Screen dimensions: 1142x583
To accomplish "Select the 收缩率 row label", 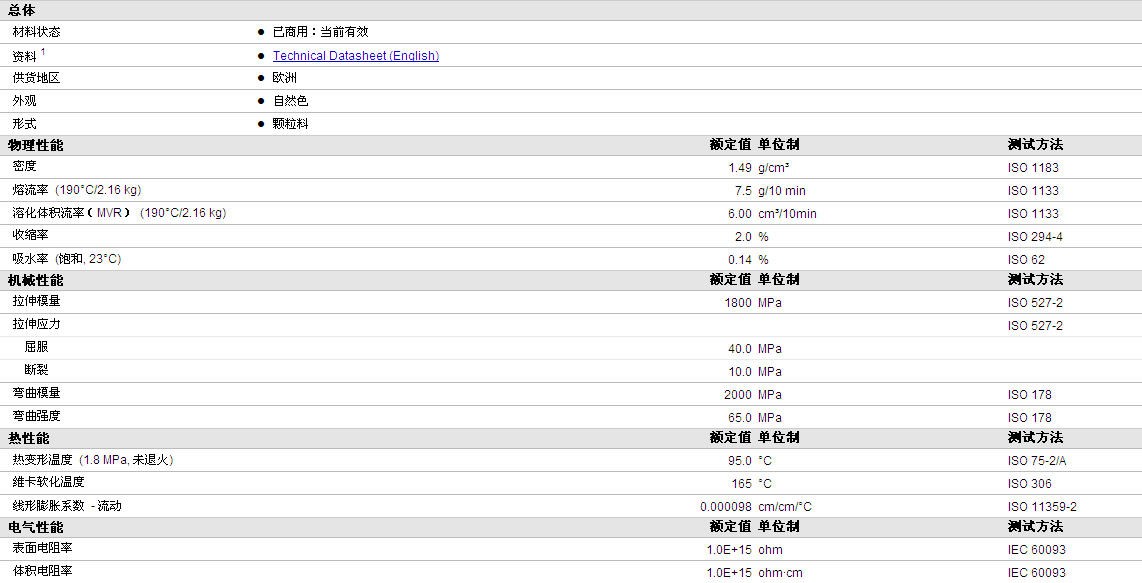I will [31, 235].
